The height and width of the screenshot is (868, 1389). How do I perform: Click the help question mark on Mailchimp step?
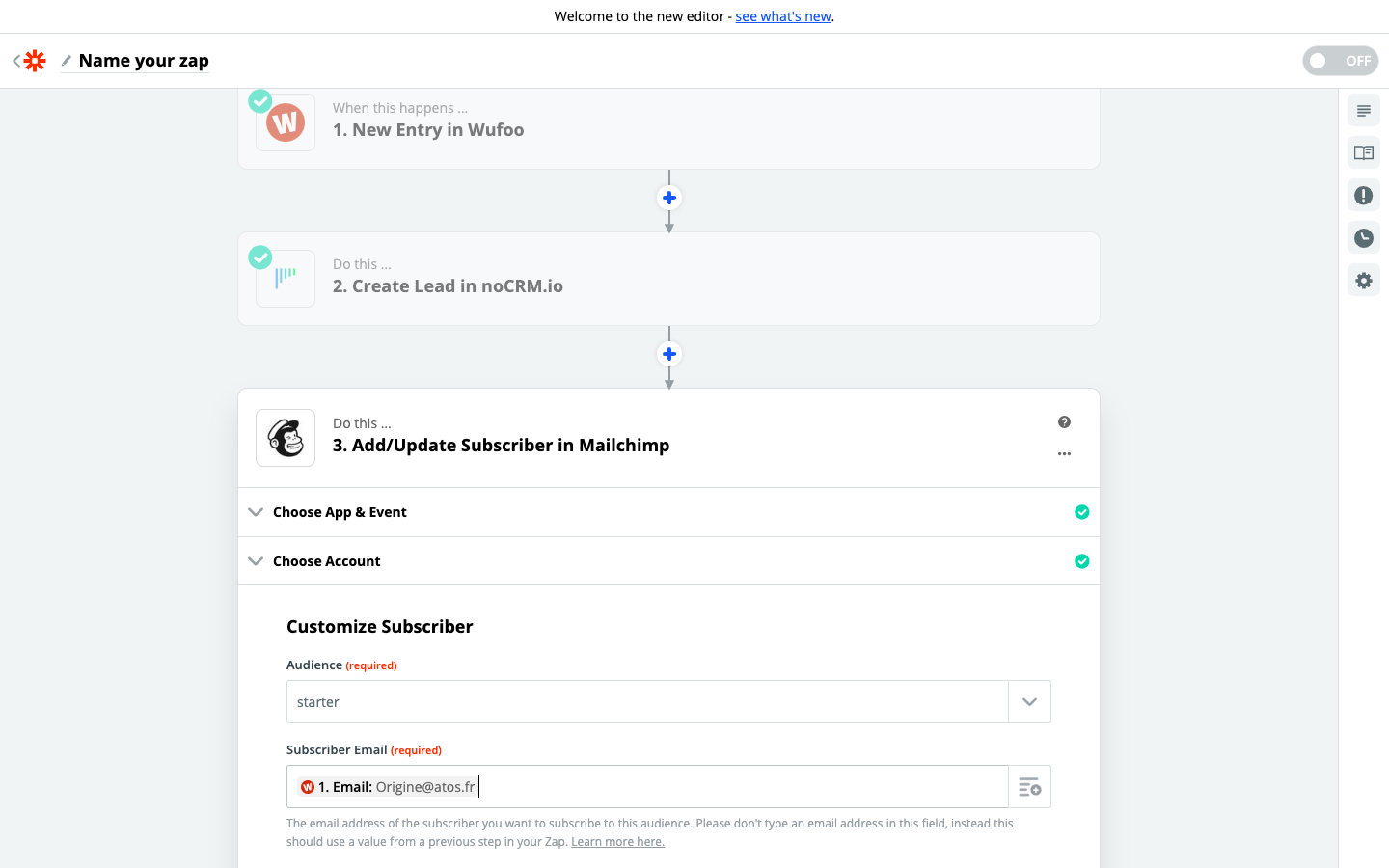(x=1064, y=422)
